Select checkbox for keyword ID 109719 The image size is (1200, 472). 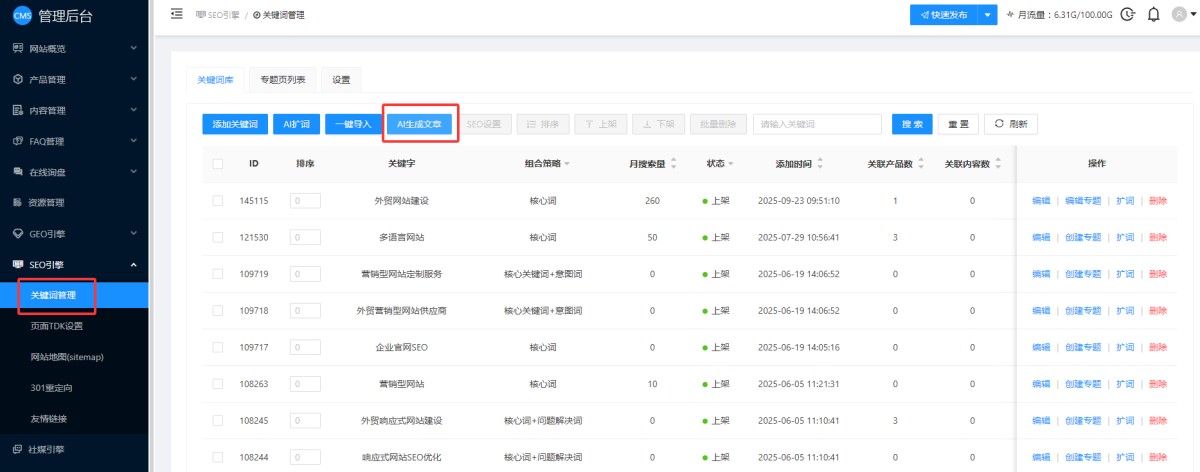point(218,274)
